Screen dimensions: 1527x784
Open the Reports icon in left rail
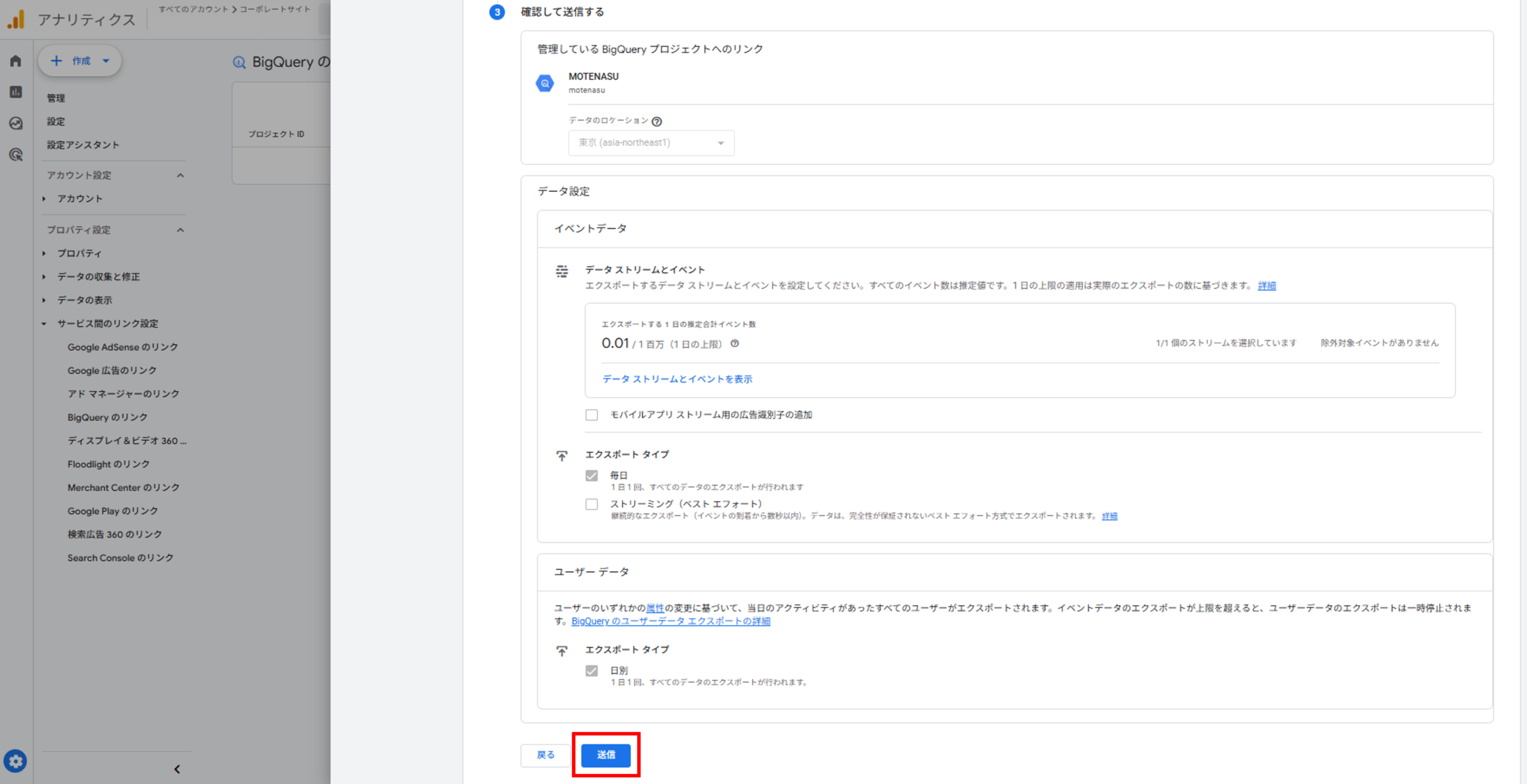click(16, 92)
